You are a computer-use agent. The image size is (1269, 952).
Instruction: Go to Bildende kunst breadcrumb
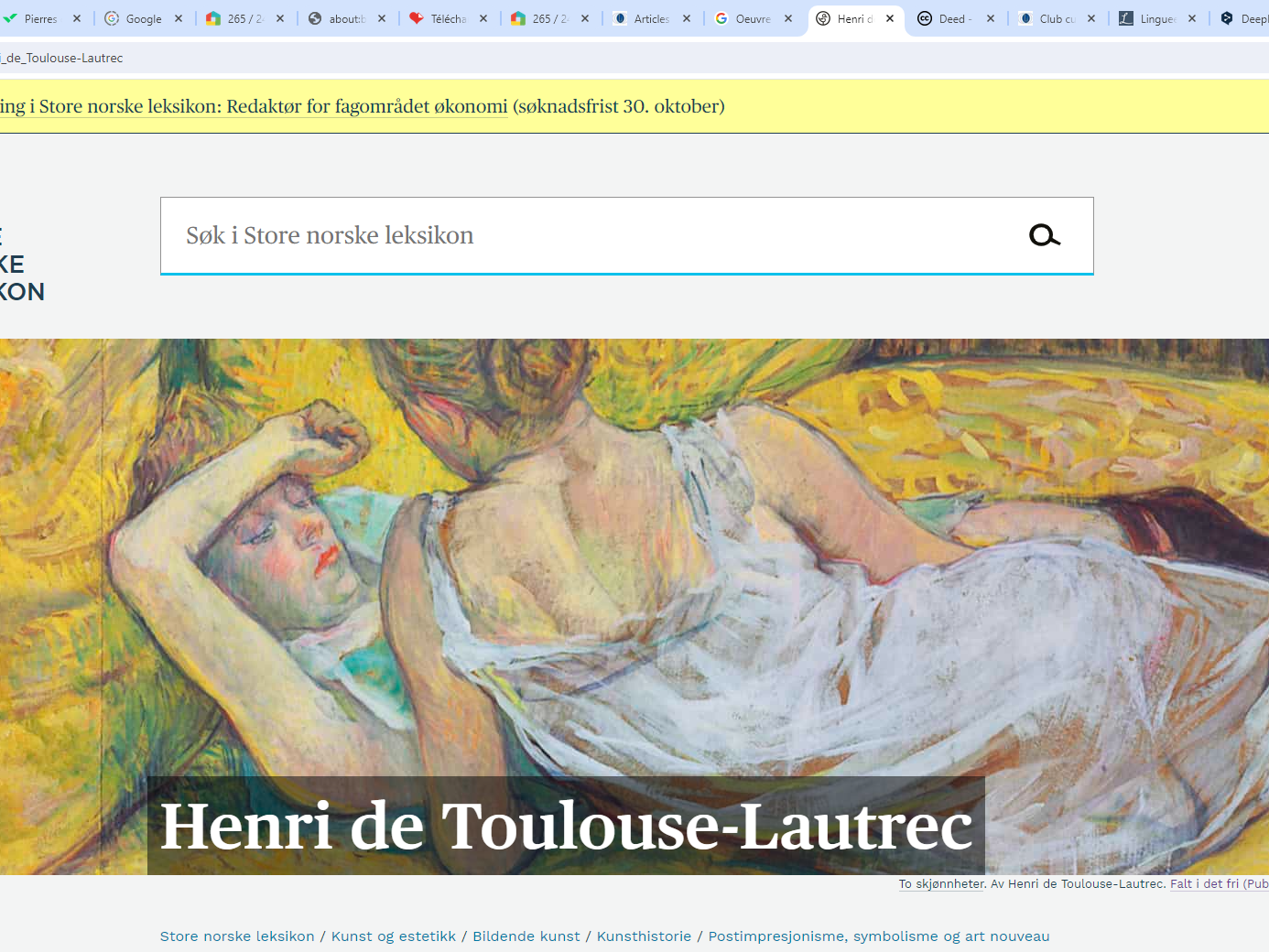(x=526, y=936)
